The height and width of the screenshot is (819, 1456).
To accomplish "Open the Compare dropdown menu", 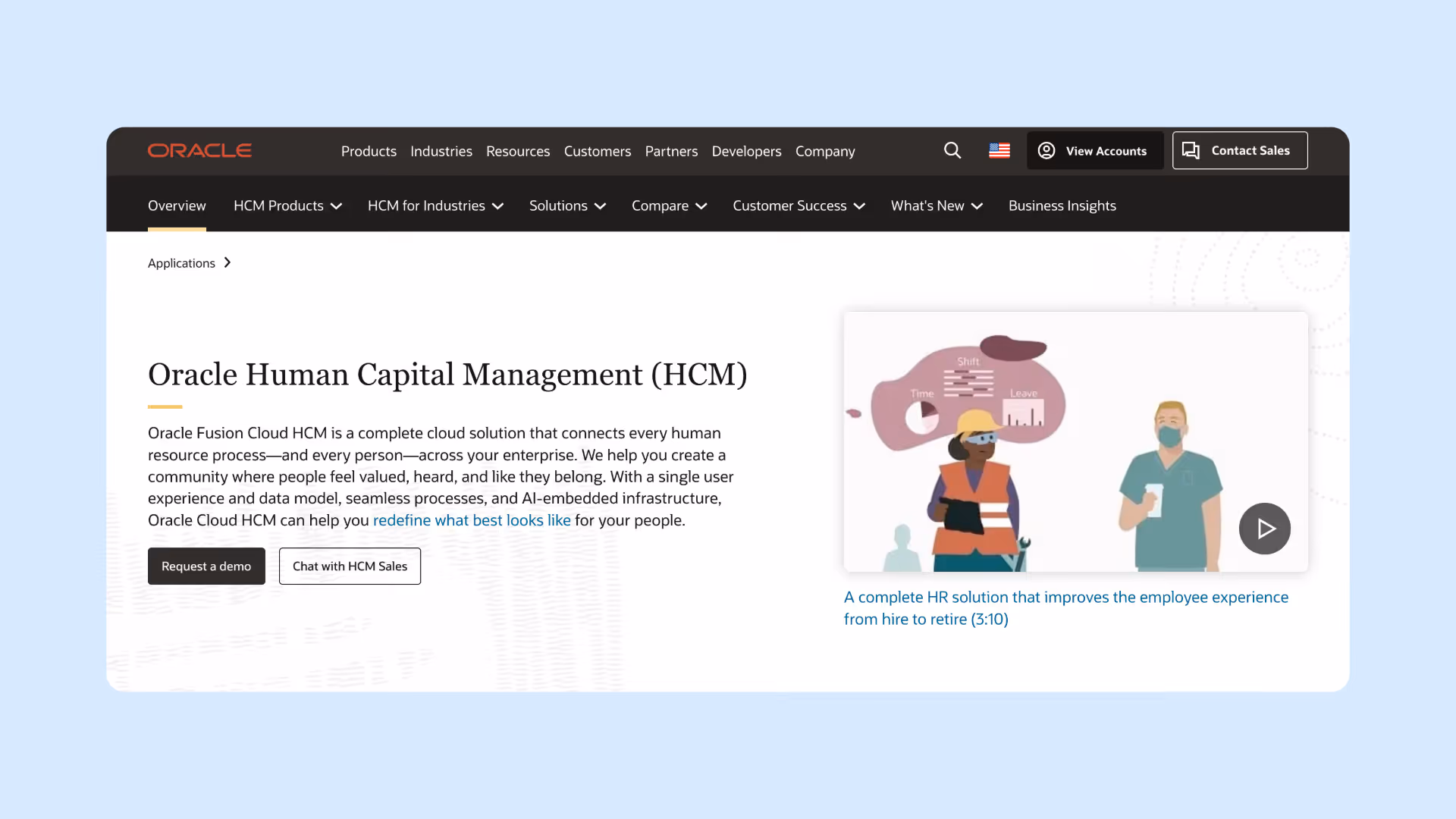I will (x=669, y=206).
